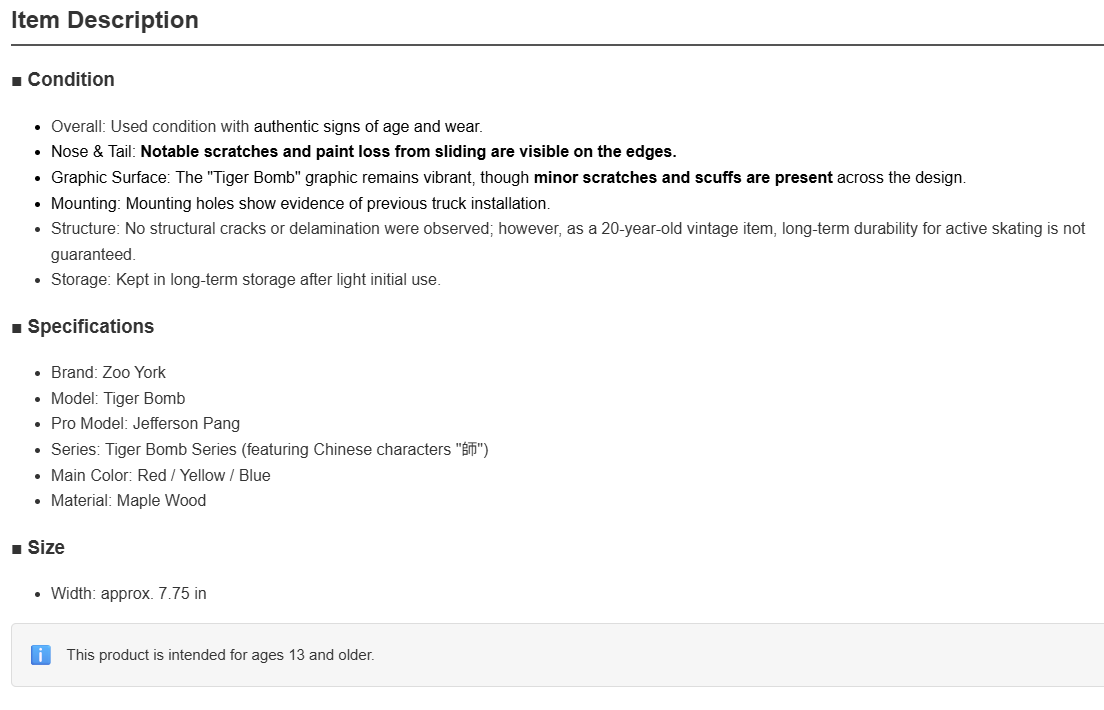Click the Mounting holes condition line
1104x710 pixels.
[x=301, y=204]
